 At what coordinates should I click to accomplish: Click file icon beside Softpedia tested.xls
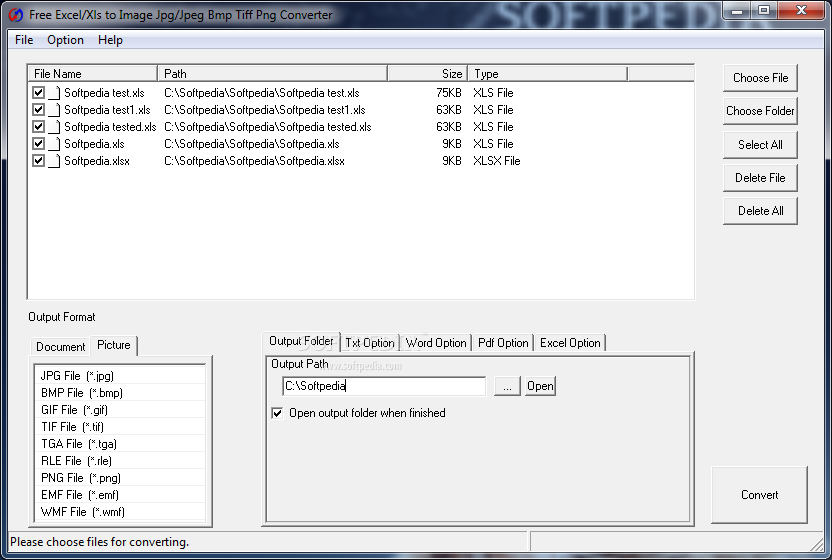click(54, 127)
